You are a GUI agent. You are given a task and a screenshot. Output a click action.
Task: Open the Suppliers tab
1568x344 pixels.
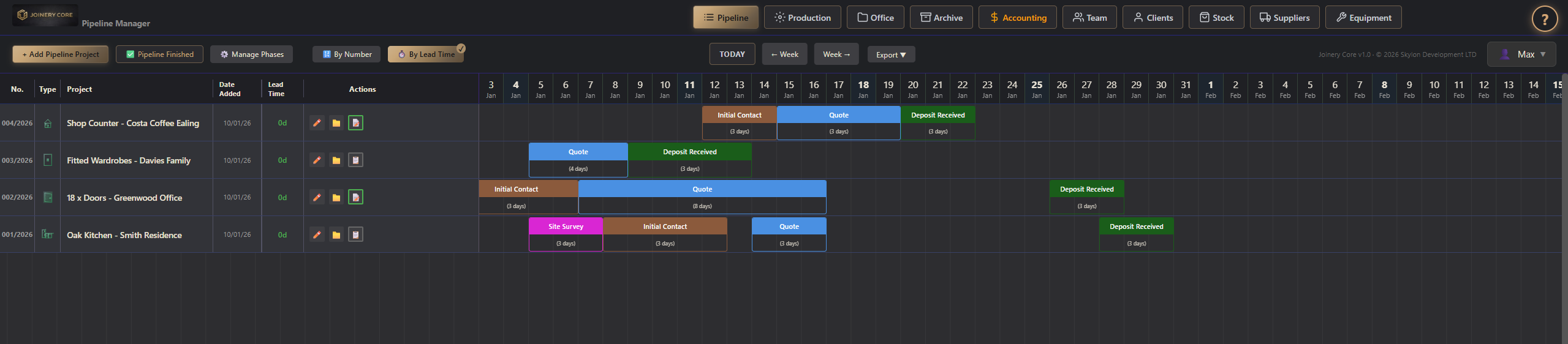[1284, 18]
